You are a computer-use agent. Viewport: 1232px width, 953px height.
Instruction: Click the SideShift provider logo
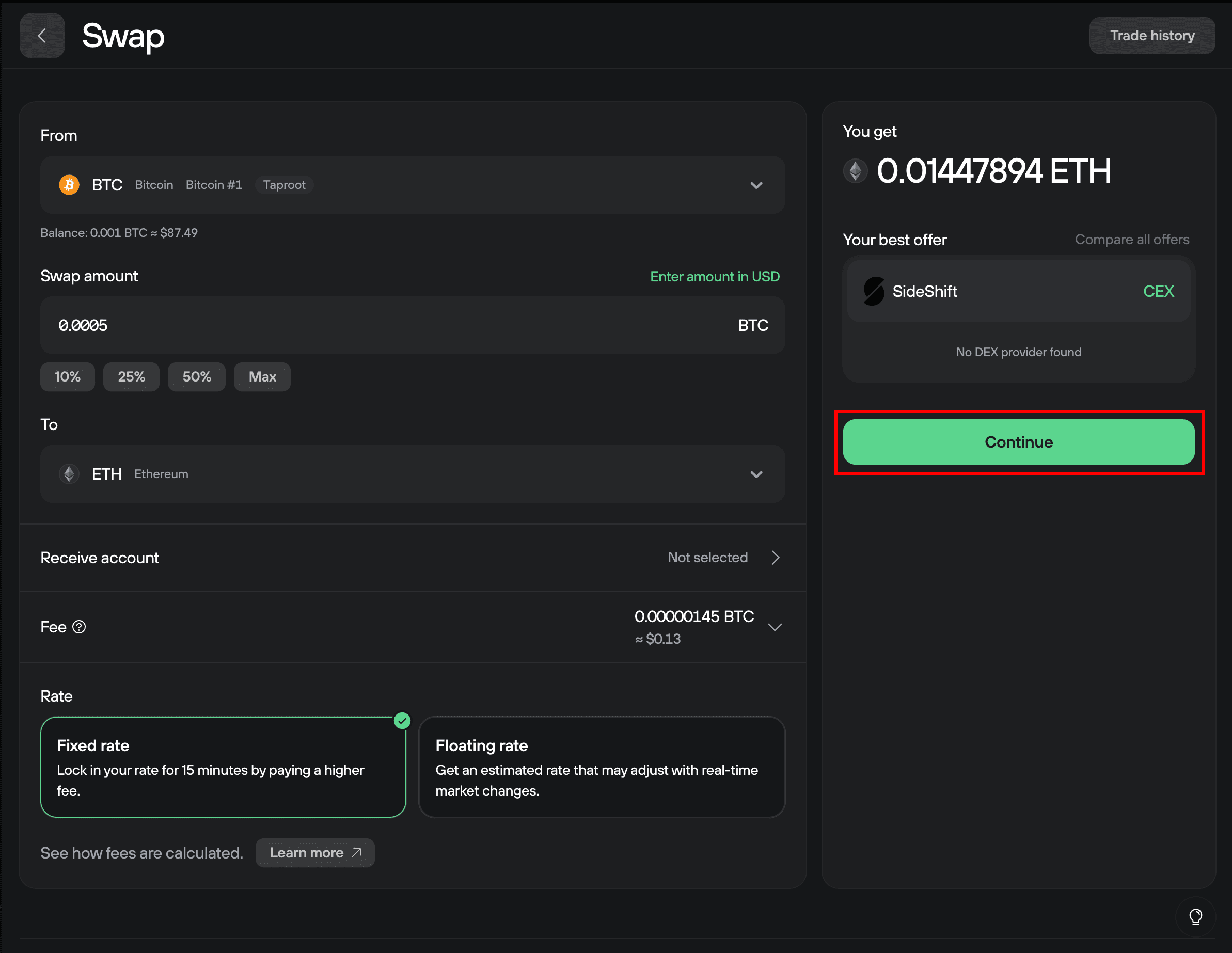point(873,291)
